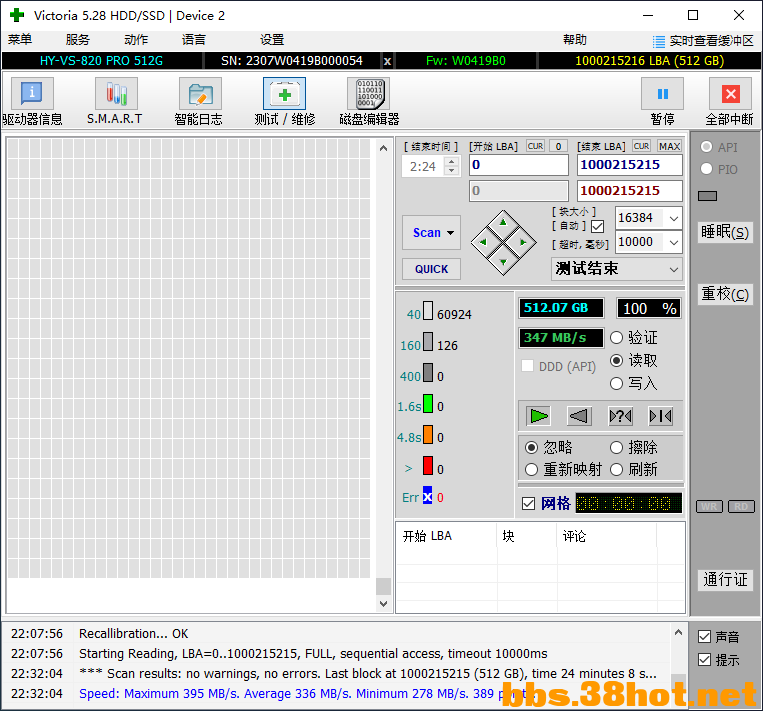Screen dimensions: 763x711
Task: Toggle the DDD (API) checkbox
Action: (x=527, y=366)
